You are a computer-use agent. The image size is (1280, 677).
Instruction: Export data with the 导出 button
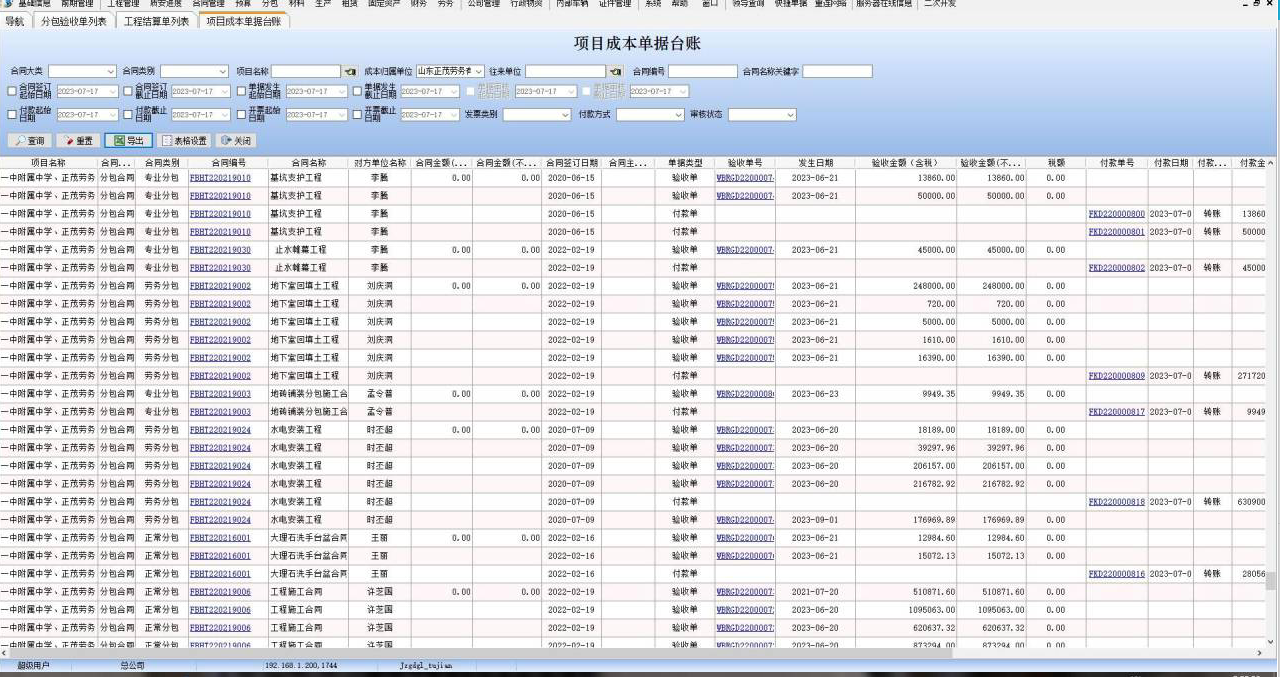tap(129, 141)
